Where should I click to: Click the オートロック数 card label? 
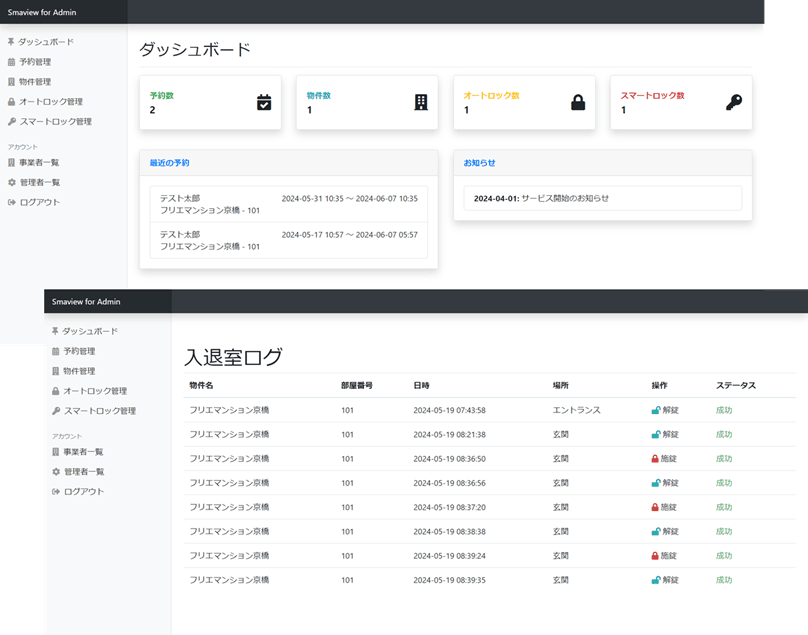(x=491, y=95)
